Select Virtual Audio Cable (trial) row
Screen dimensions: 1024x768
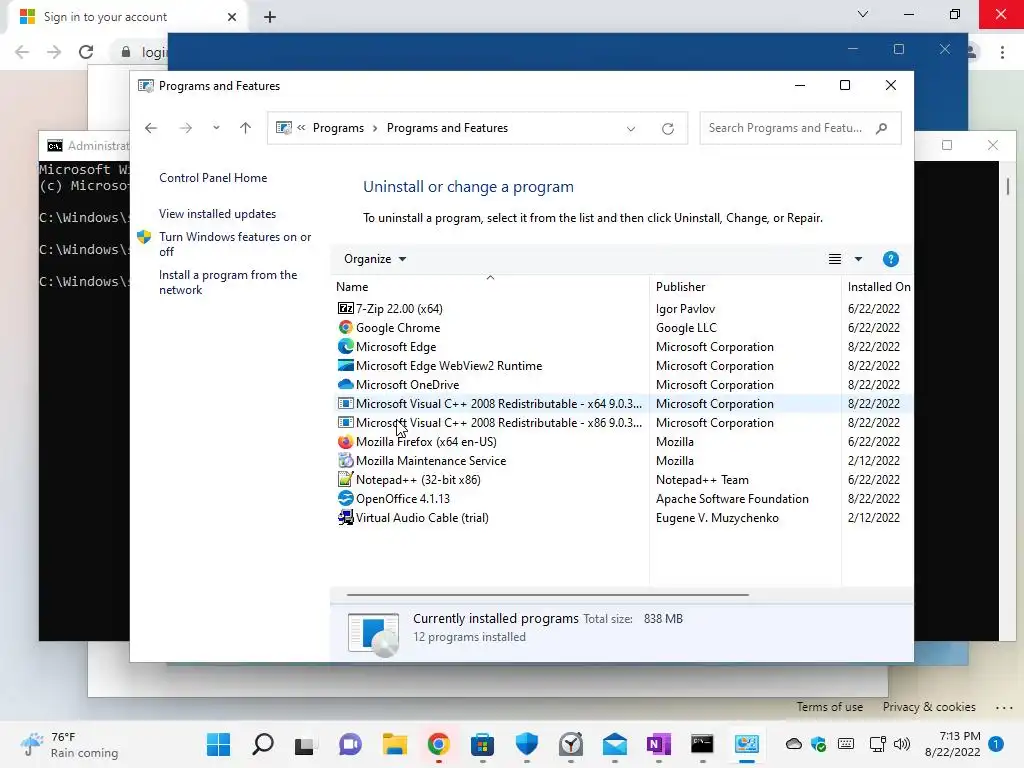(x=624, y=517)
